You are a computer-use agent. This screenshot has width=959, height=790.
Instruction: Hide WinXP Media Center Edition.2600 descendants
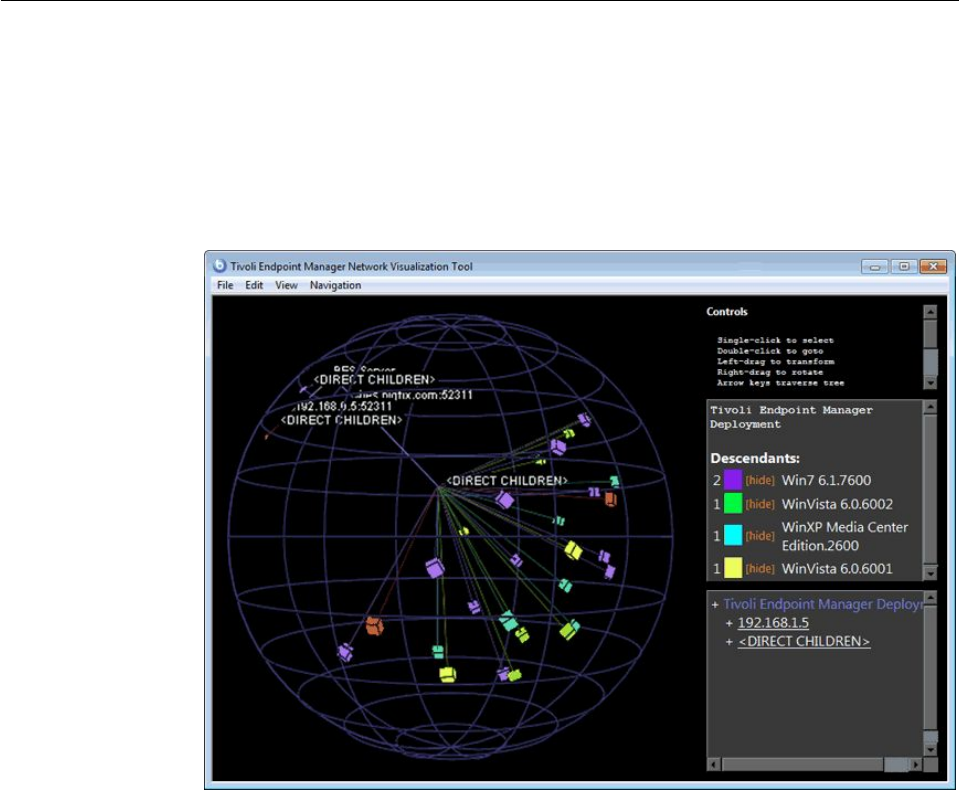tap(760, 536)
